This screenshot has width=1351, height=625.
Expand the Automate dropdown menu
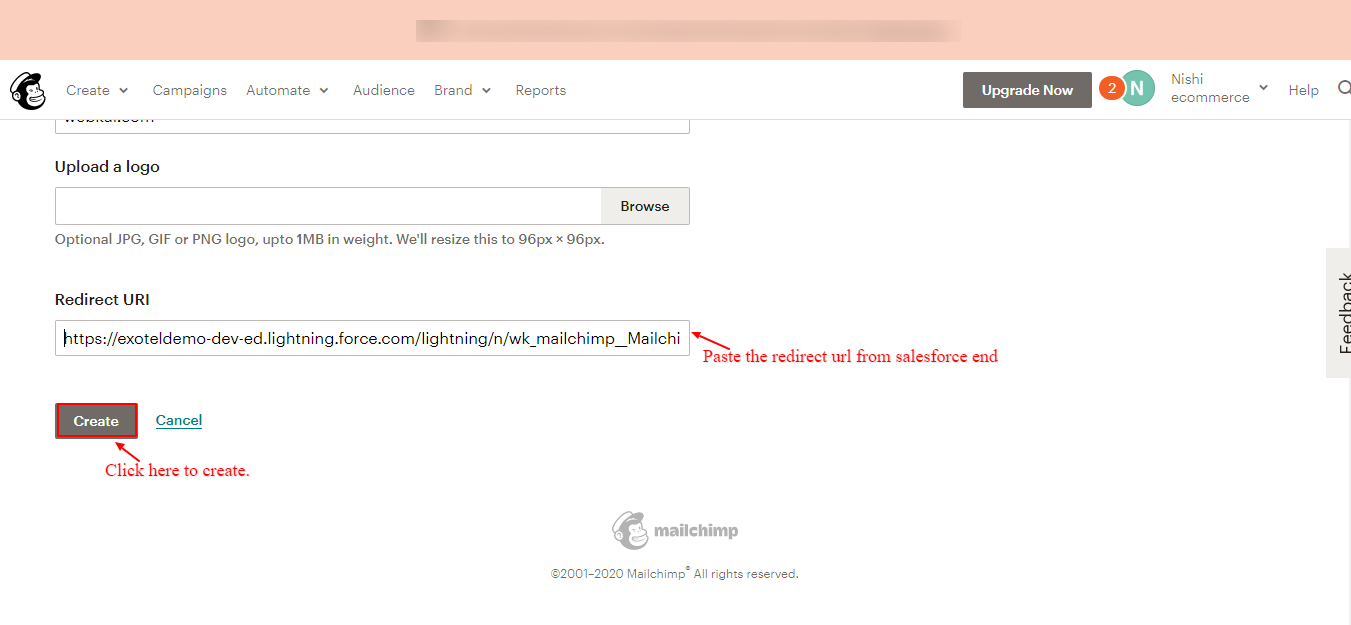287,90
